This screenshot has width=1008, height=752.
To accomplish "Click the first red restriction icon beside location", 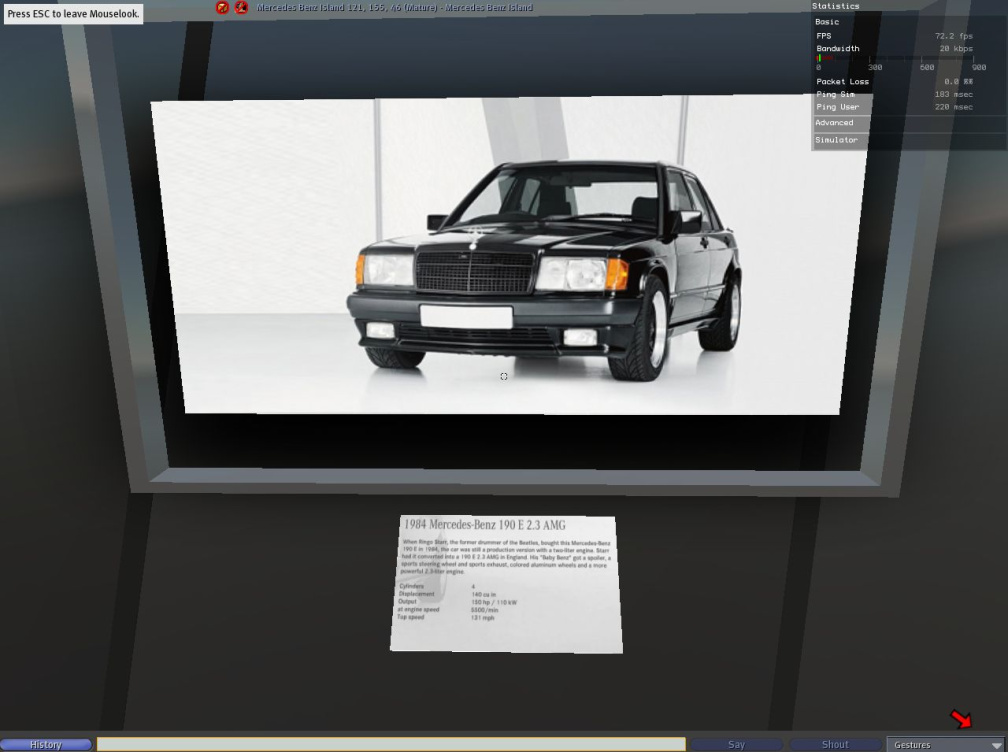I will (222, 8).
